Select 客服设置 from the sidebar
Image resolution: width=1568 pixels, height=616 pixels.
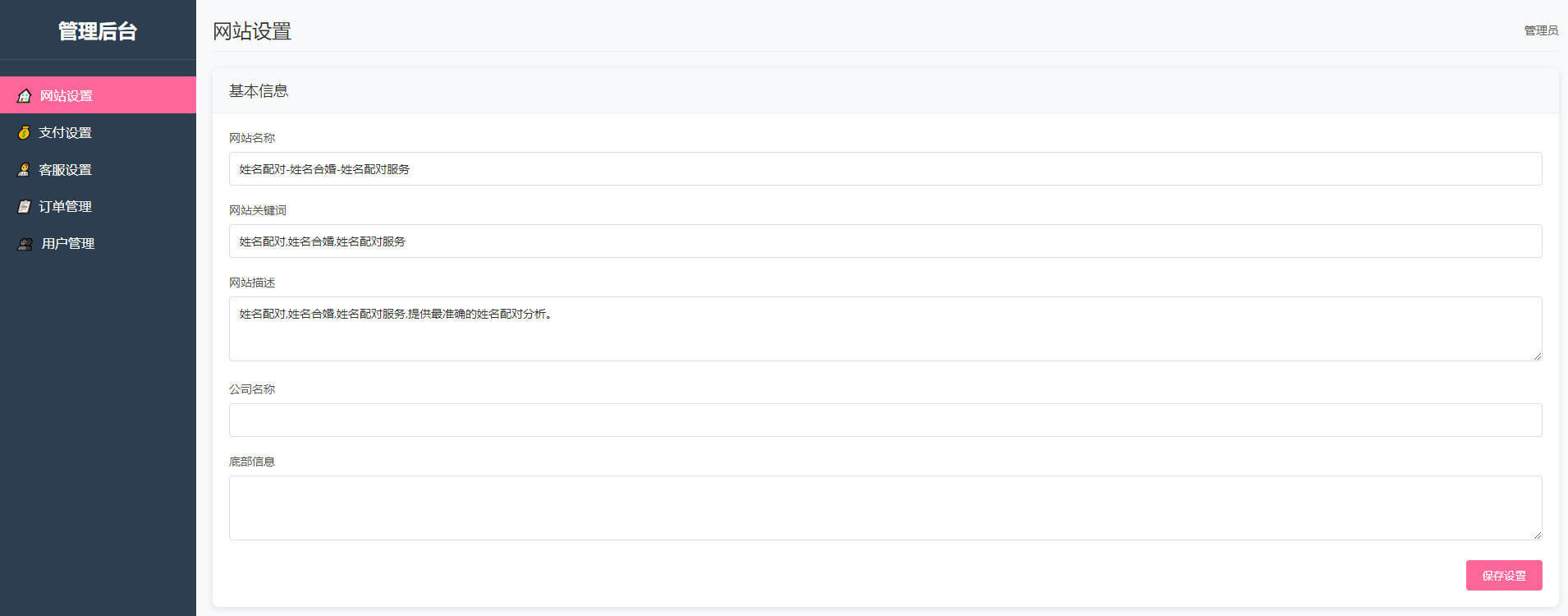[x=66, y=170]
